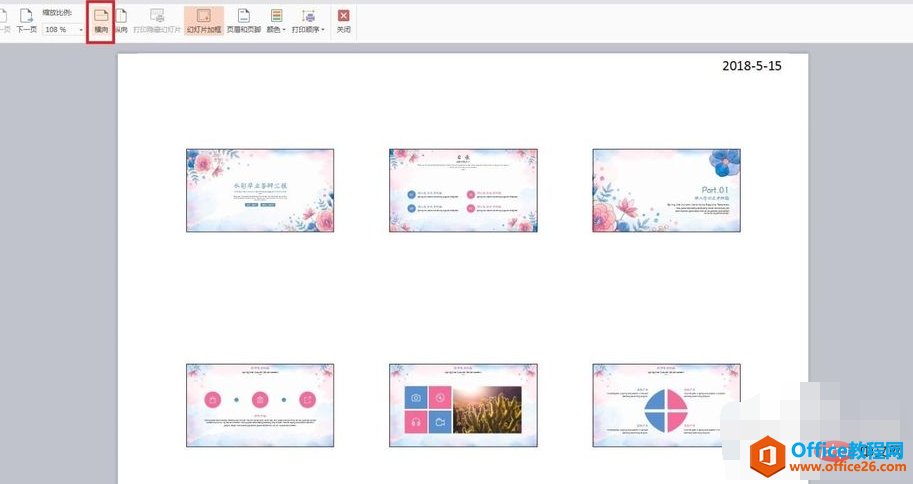
Task: Set portrait orientation (纵向)
Action: click(x=121, y=21)
